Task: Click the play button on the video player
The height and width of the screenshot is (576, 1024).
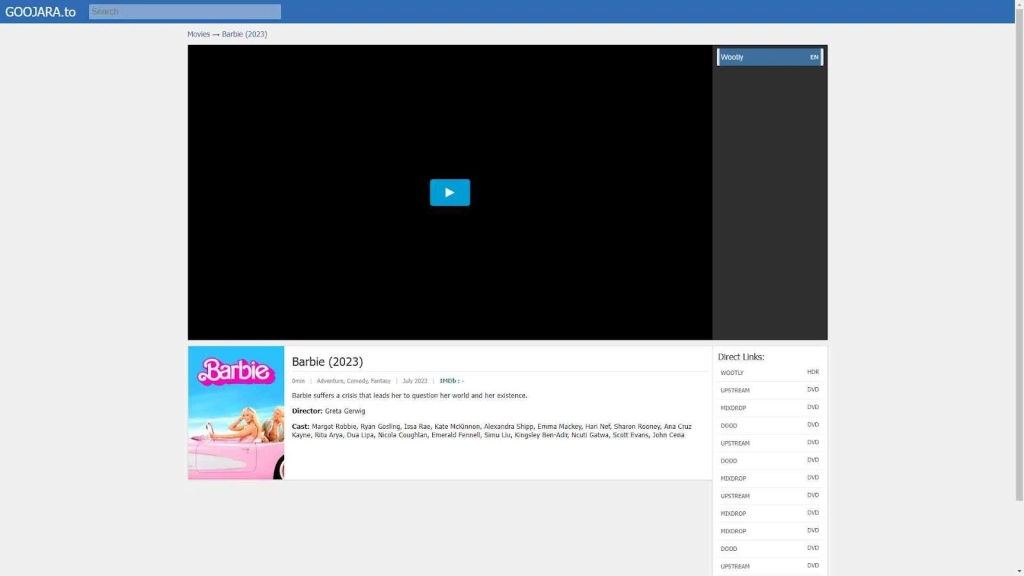Action: tap(450, 192)
